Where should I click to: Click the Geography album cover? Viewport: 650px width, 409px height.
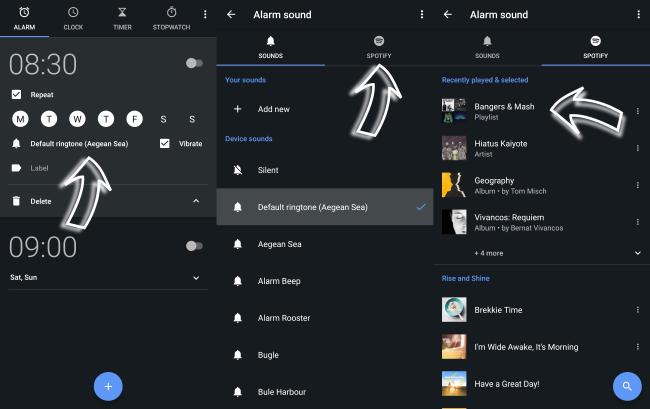tap(454, 185)
